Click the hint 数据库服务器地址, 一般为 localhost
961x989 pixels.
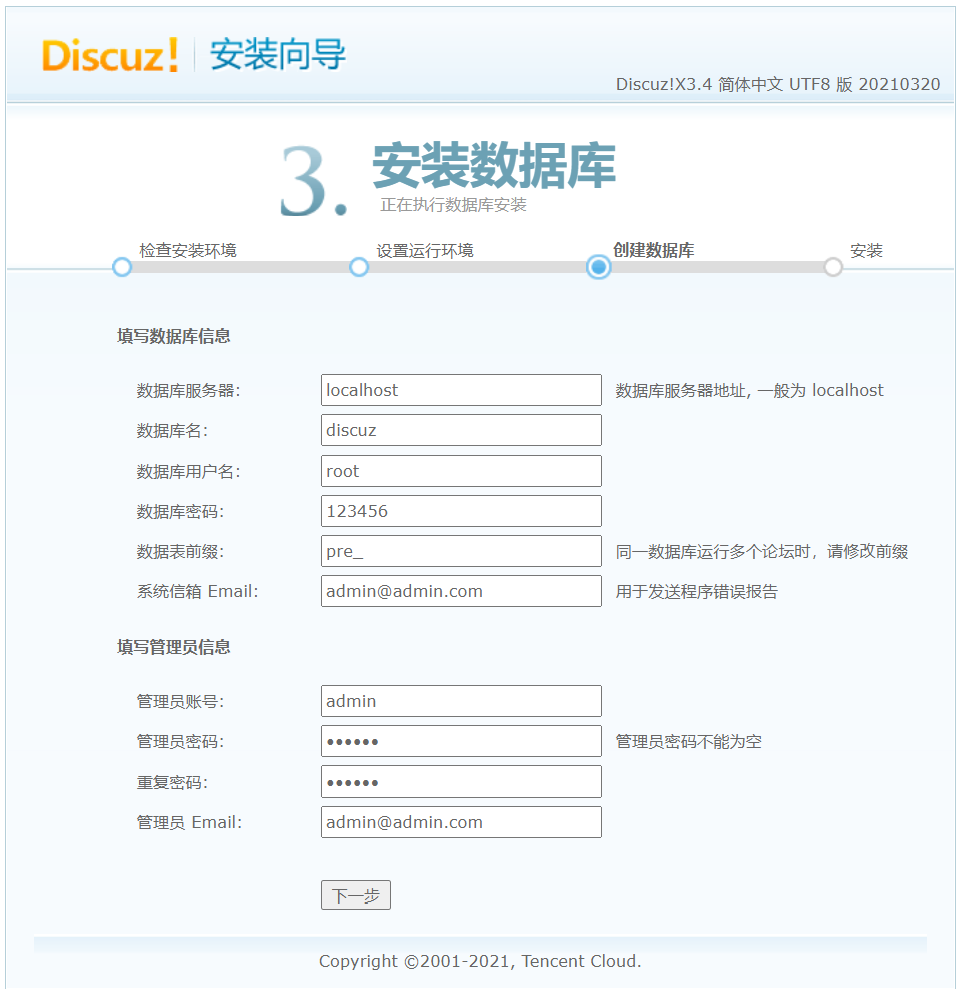tap(749, 390)
